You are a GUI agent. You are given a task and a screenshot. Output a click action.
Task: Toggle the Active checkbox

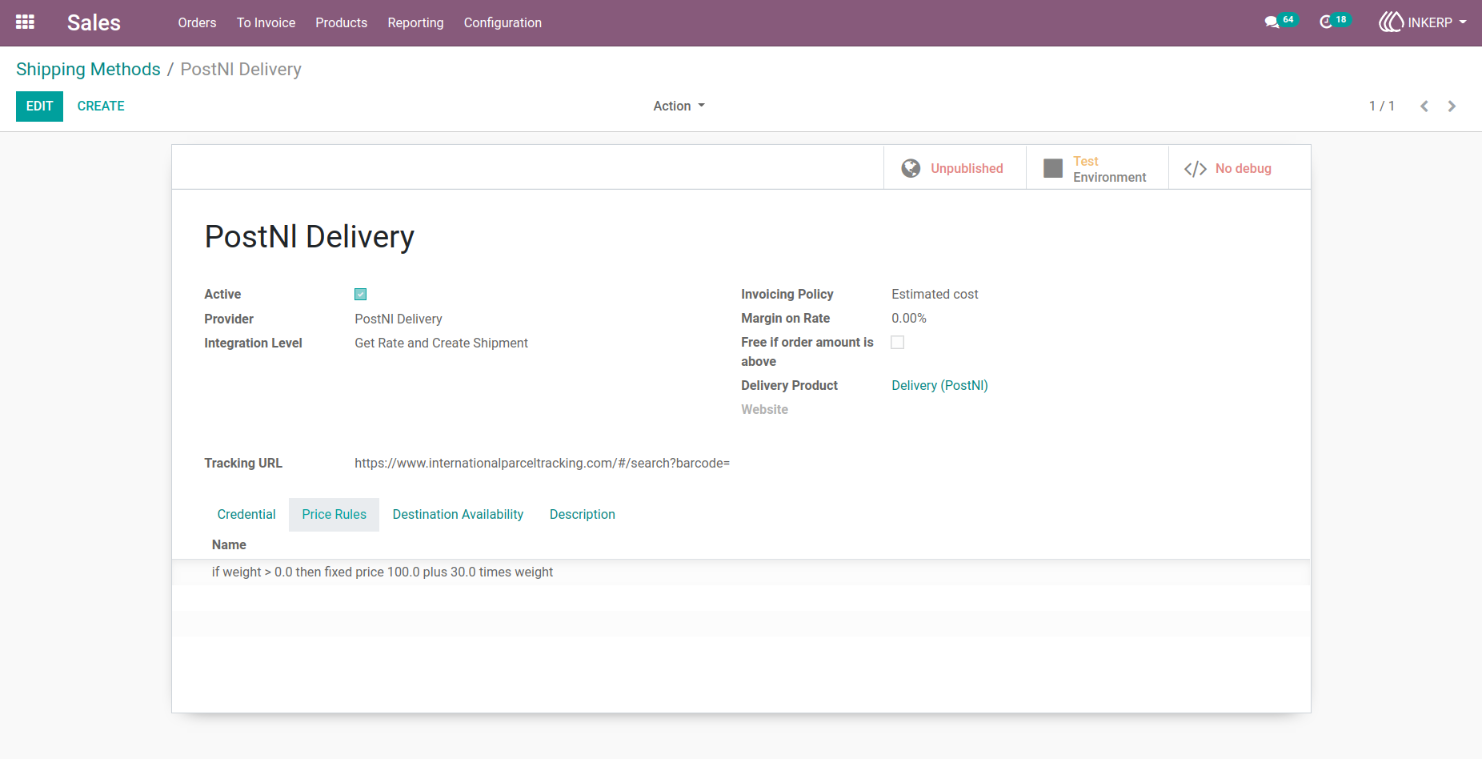tap(360, 294)
